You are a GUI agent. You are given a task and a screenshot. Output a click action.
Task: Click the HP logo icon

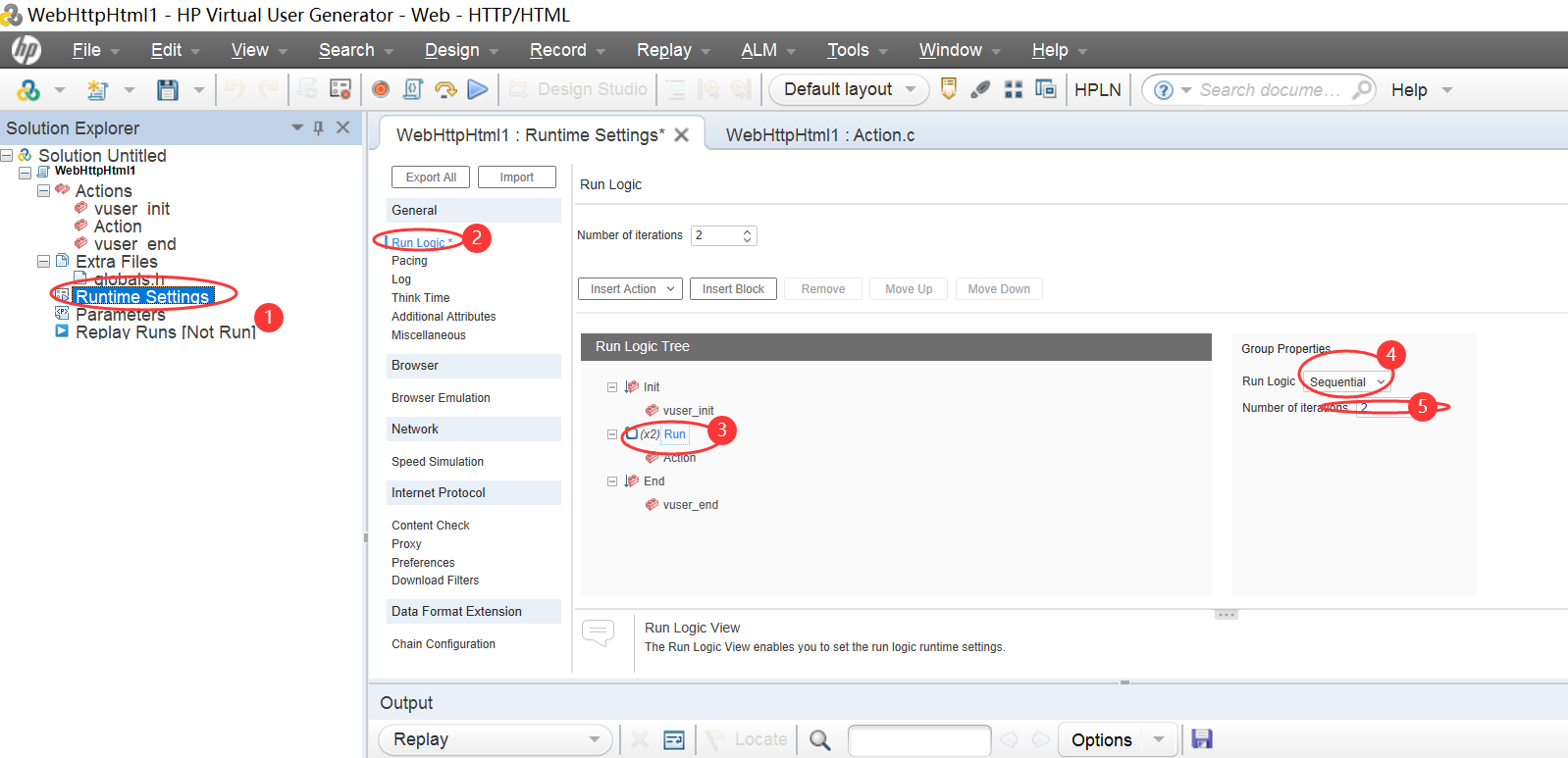coord(26,50)
